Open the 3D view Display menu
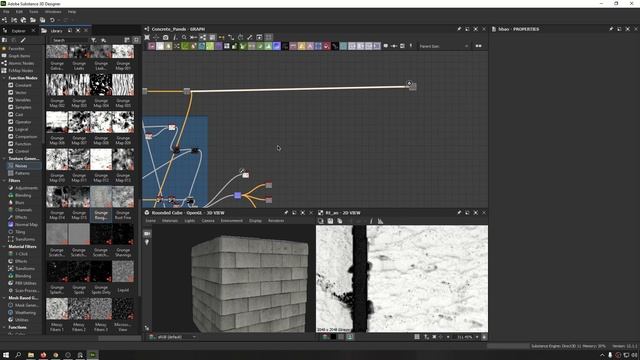This screenshot has width=640, height=360. 255,221
